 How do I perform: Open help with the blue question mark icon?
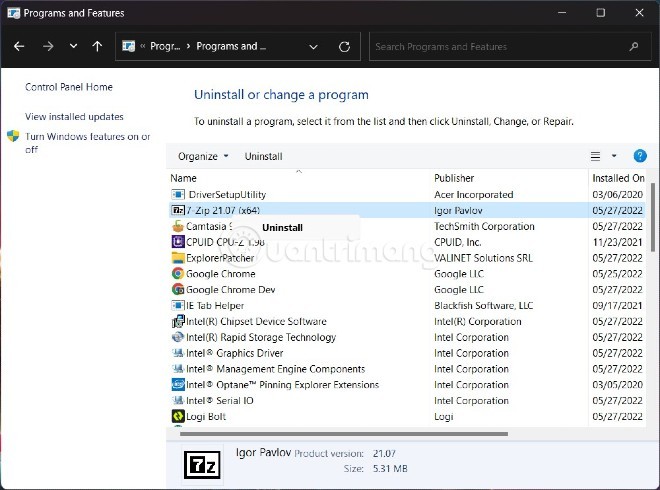[640, 156]
